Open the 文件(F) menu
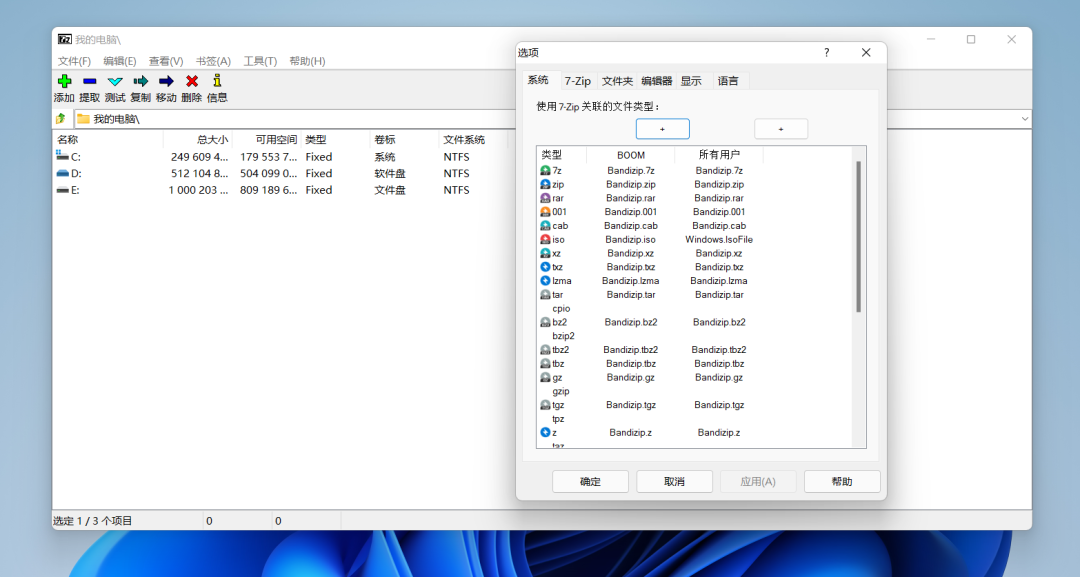This screenshot has height=577, width=1080. tap(74, 61)
